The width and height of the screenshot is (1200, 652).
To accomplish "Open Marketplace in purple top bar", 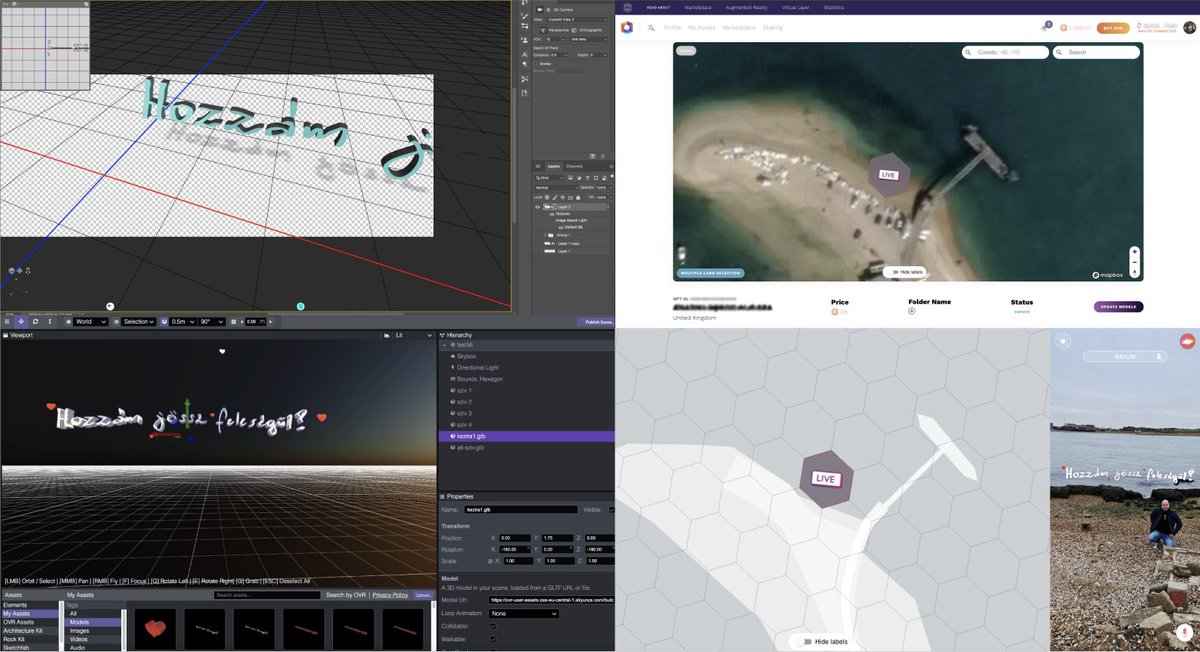I will tap(698, 7).
